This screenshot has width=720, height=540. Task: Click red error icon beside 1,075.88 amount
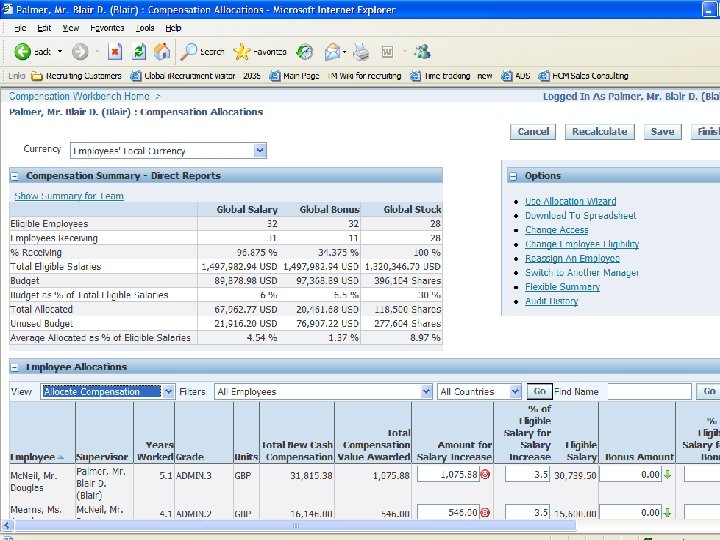[485, 474]
